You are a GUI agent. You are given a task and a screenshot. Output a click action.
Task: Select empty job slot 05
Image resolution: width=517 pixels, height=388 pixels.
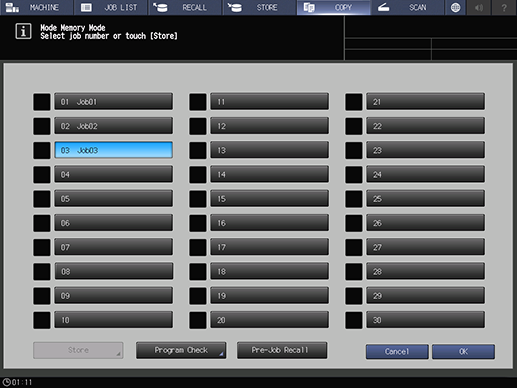[114, 199]
